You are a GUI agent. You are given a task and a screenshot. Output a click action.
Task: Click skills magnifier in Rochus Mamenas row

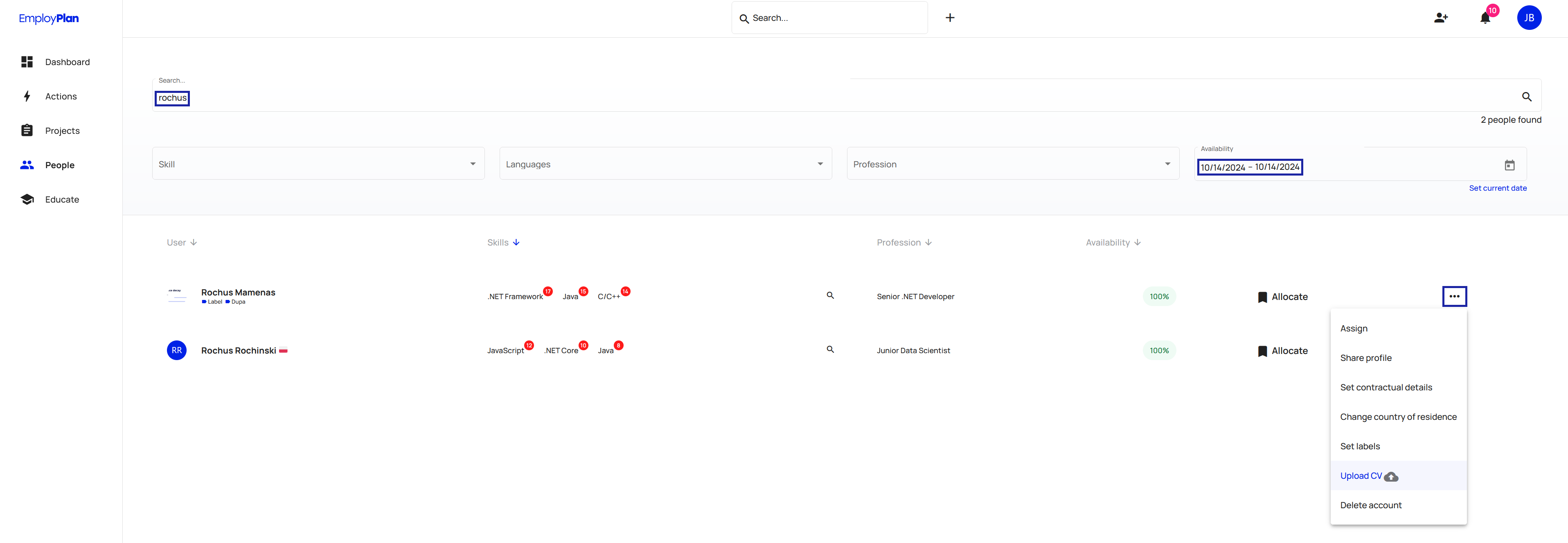(x=830, y=295)
